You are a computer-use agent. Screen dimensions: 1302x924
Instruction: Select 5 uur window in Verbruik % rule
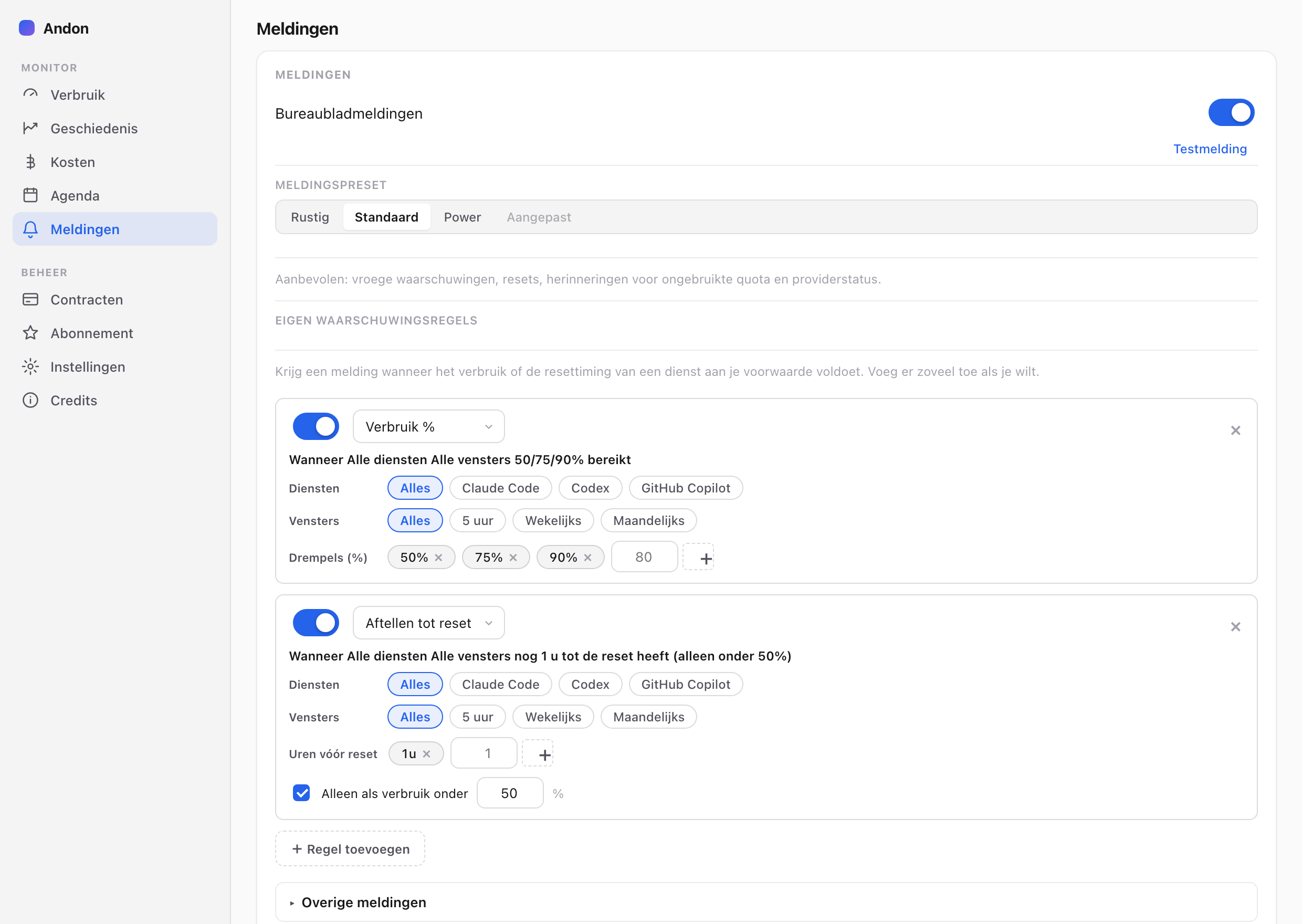point(478,520)
